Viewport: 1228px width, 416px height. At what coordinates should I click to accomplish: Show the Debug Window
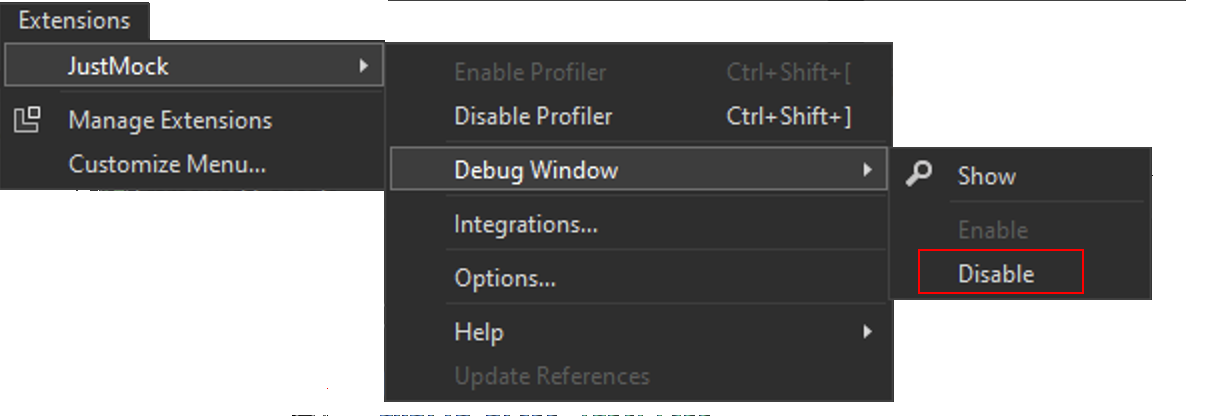986,176
